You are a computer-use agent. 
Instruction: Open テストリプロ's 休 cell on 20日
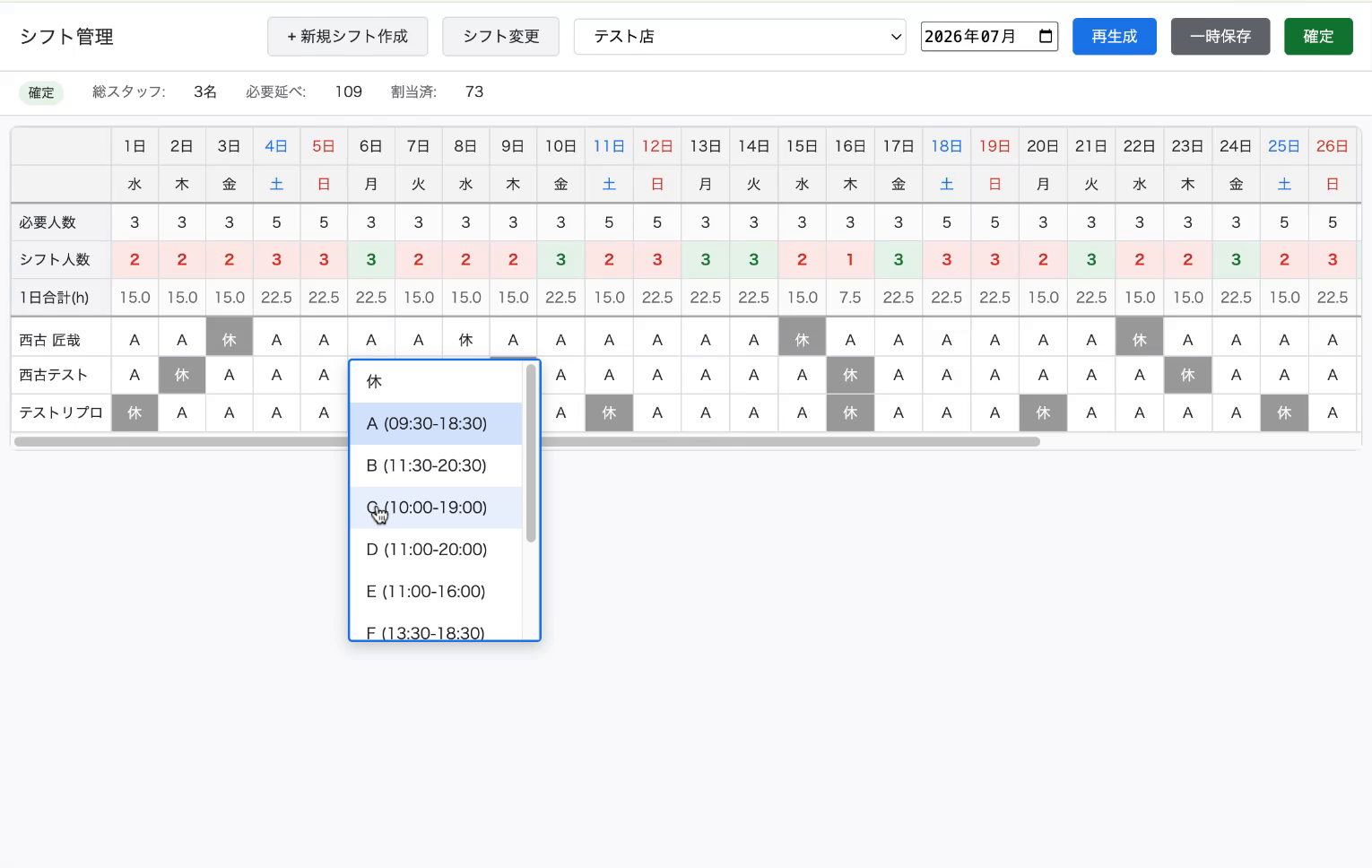[1043, 412]
